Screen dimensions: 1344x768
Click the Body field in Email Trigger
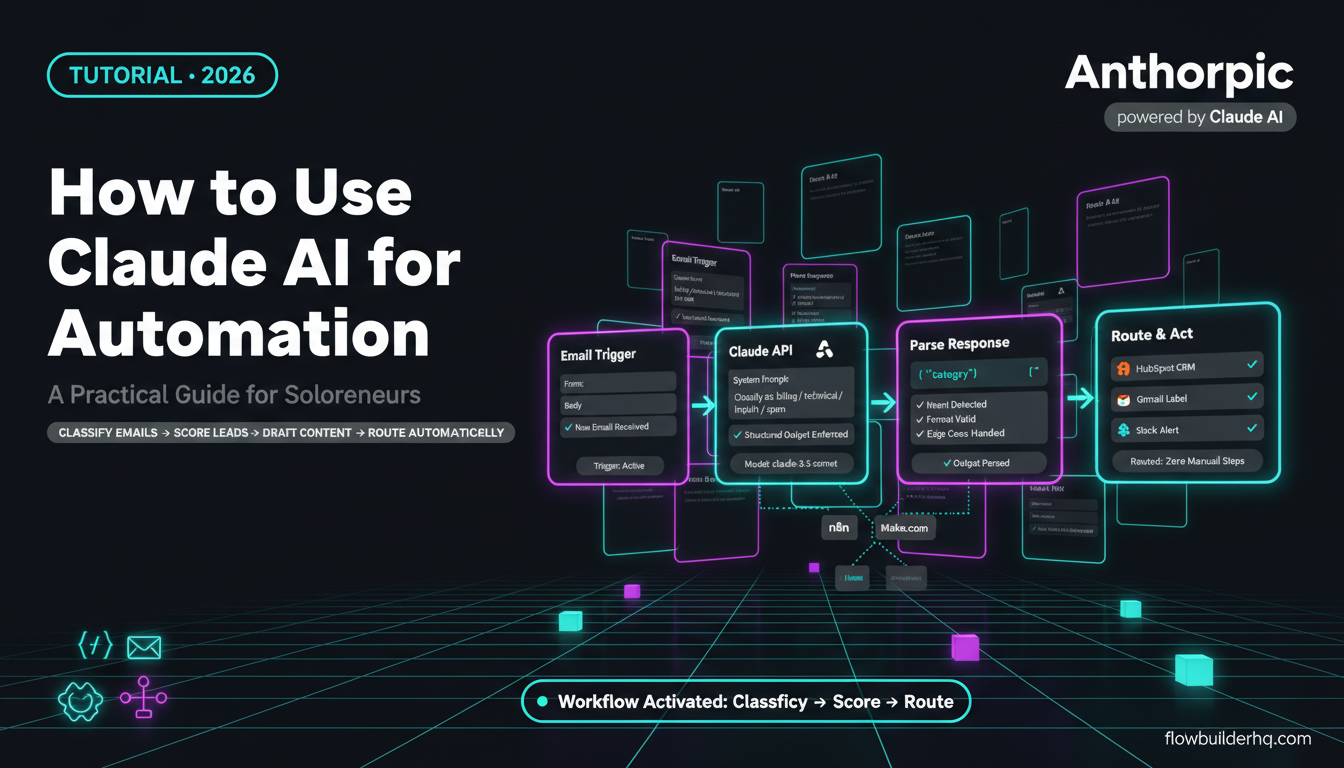(x=618, y=405)
